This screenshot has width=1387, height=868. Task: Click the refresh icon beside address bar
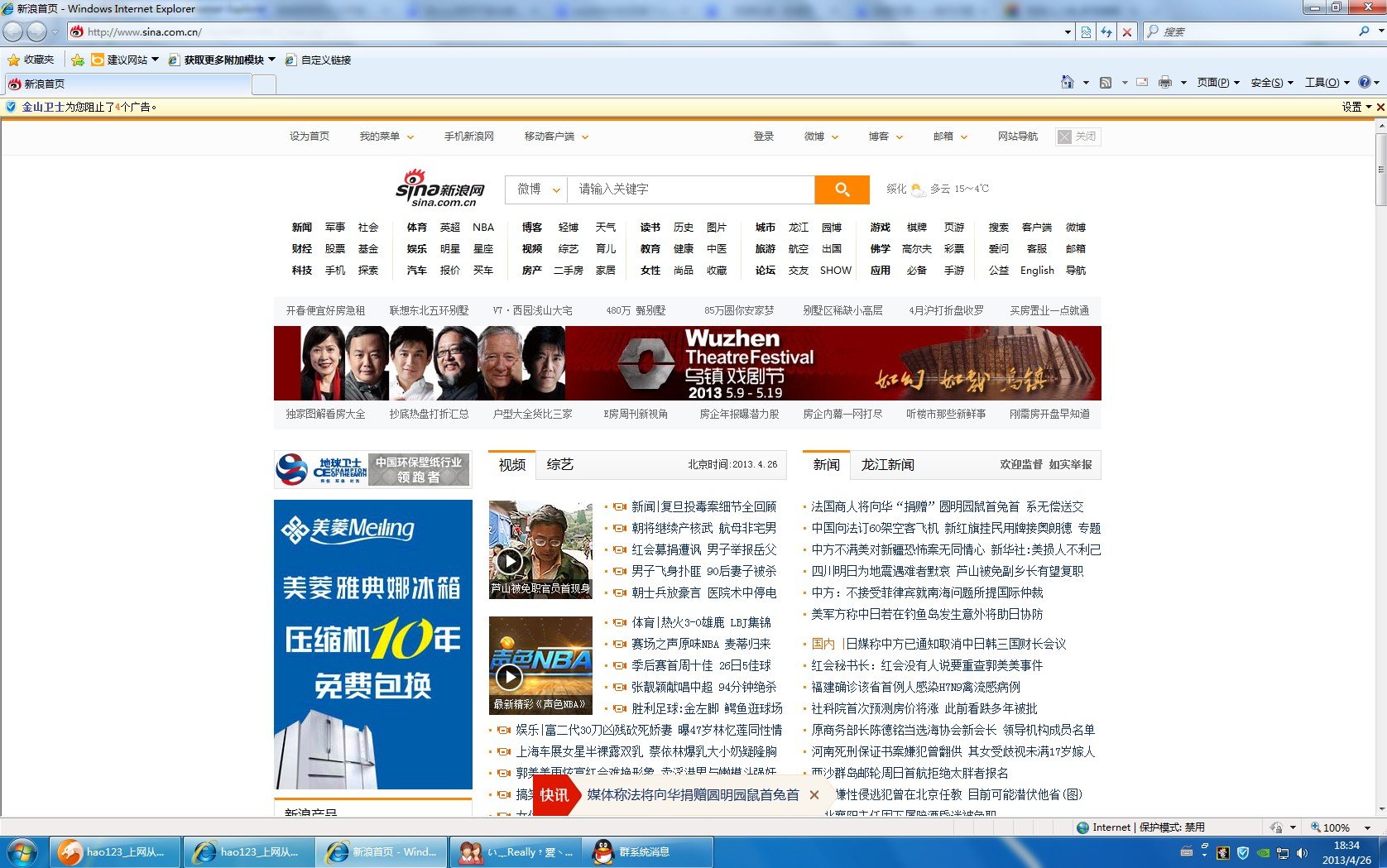pyautogui.click(x=1106, y=32)
